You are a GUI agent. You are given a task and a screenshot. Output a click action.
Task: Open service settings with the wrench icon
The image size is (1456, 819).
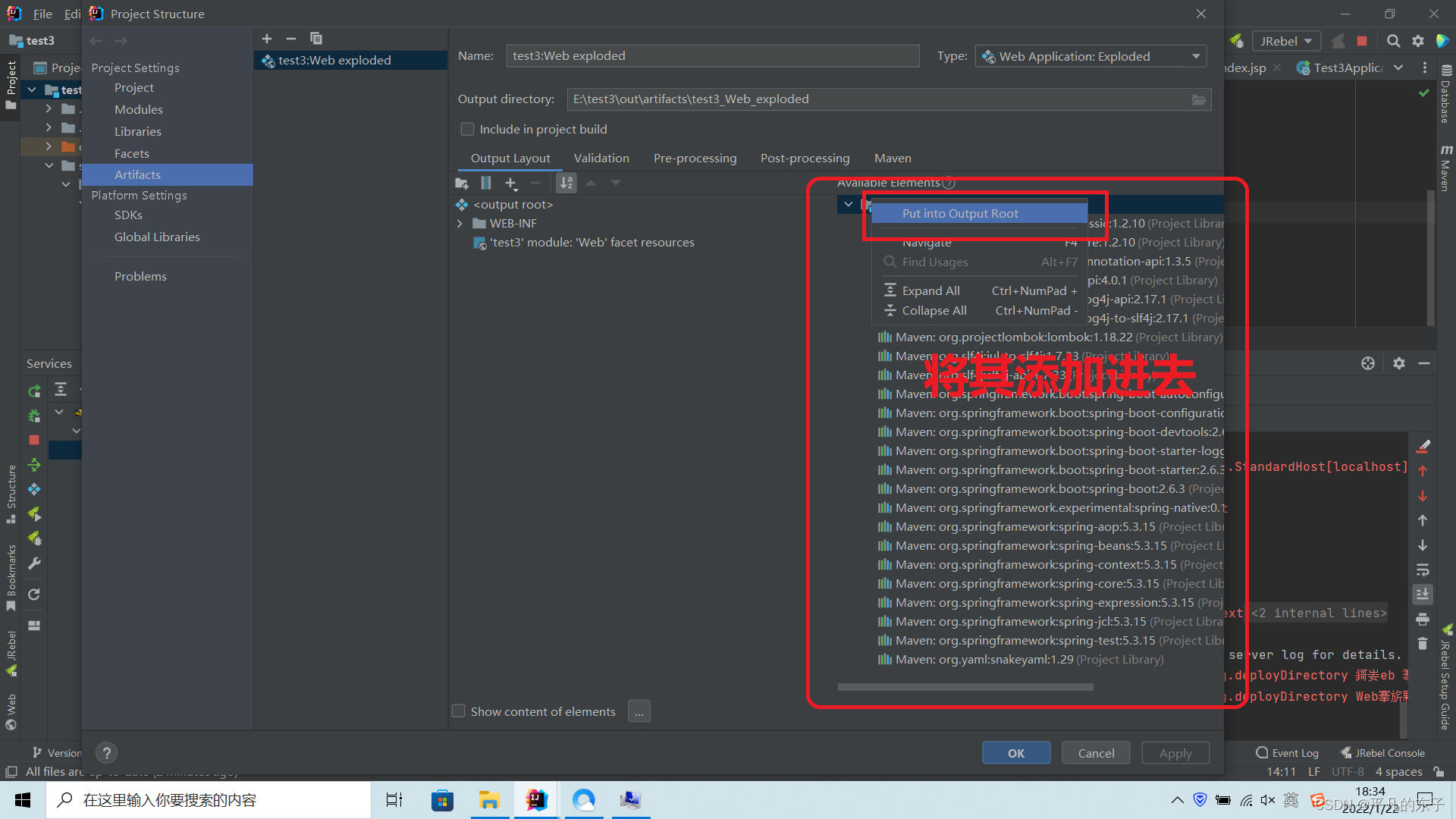coord(33,563)
